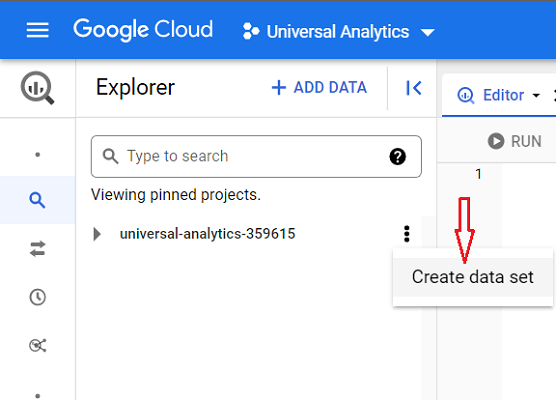Click the ADD DATA button
Screen dimensions: 556x400
(319, 88)
